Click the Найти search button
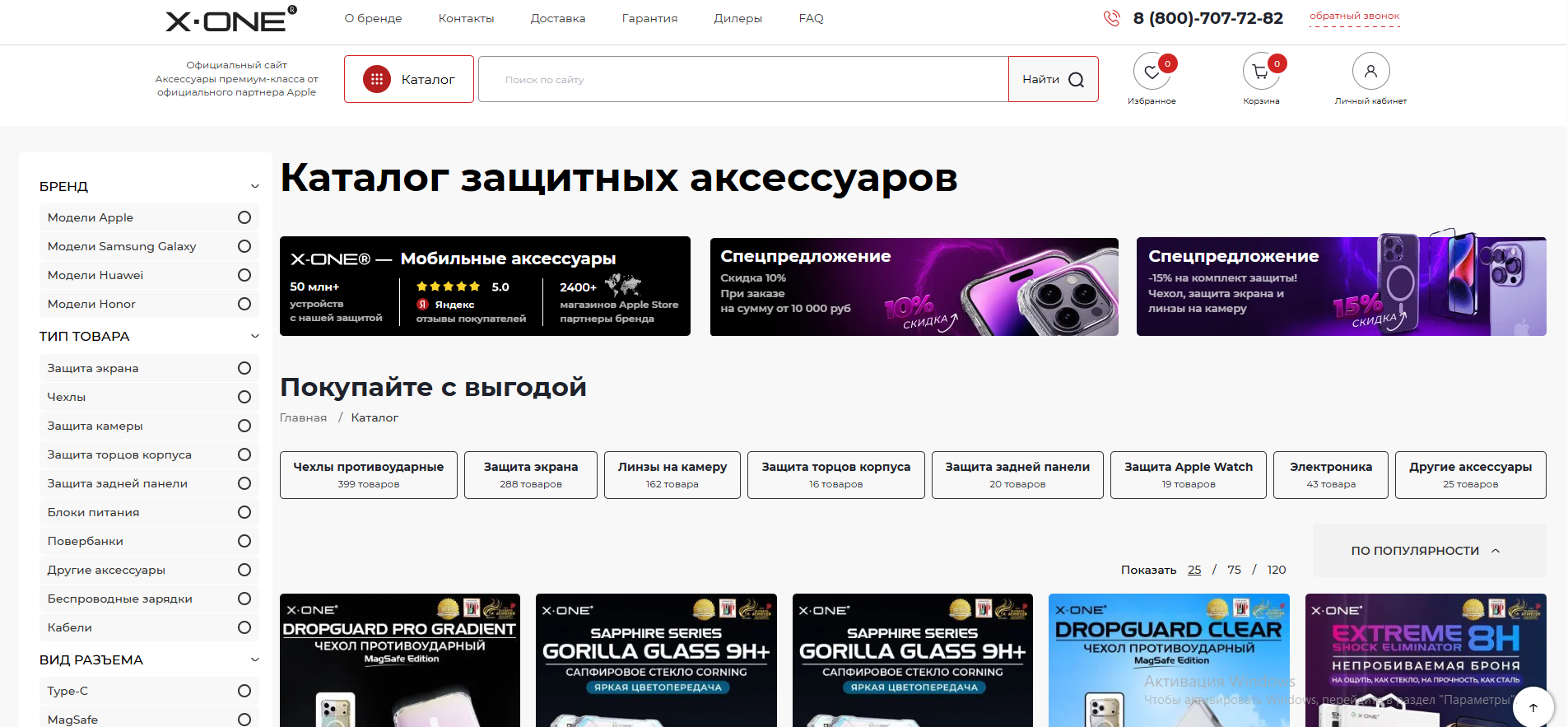Screen dimensions: 1568x727 (1053, 79)
